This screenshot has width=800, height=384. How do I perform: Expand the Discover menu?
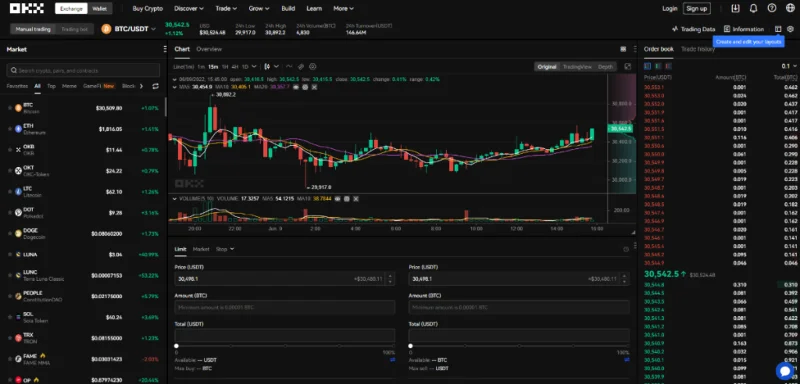189,8
